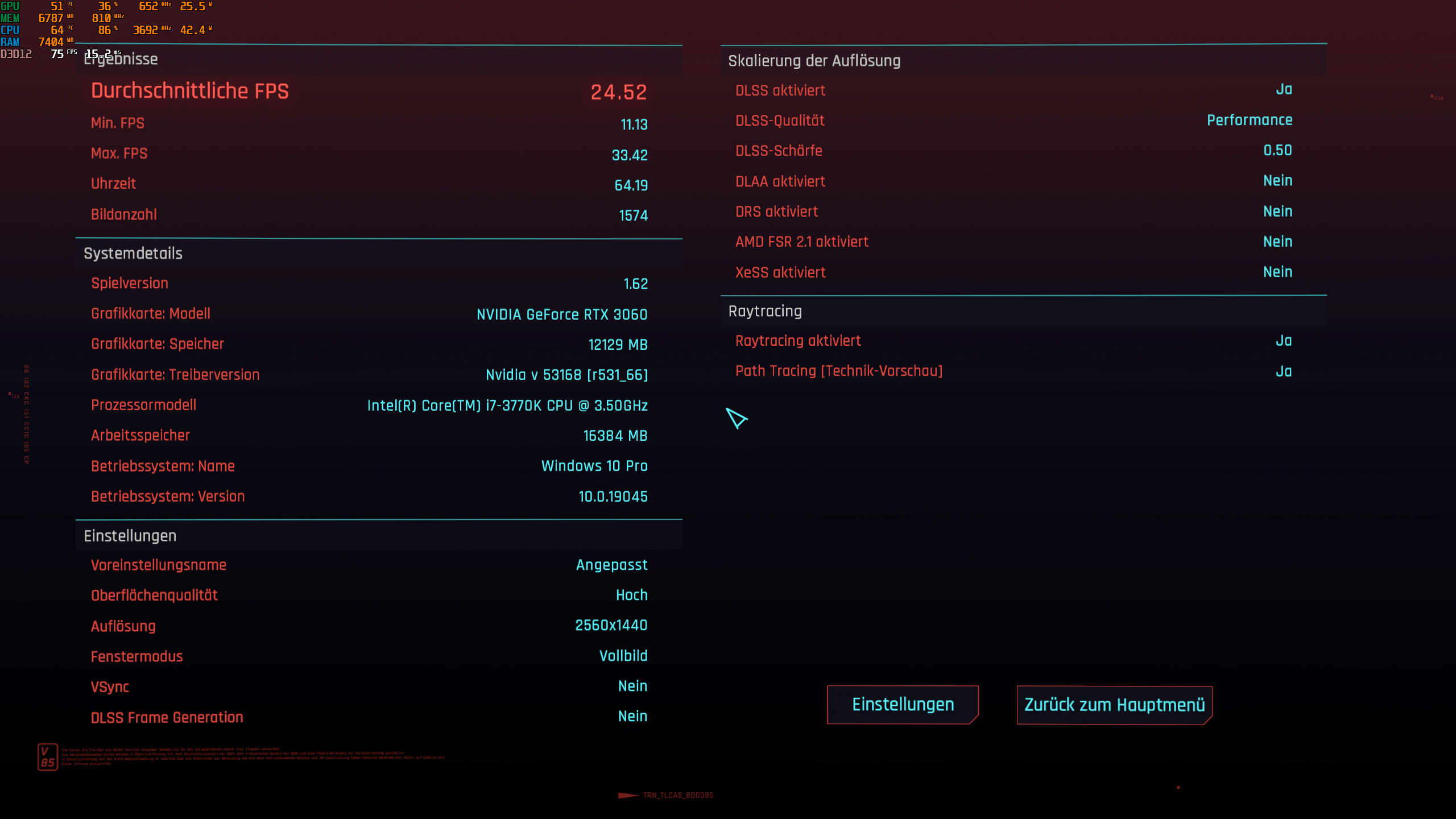Click the CPU label in overlay

click(x=10, y=30)
